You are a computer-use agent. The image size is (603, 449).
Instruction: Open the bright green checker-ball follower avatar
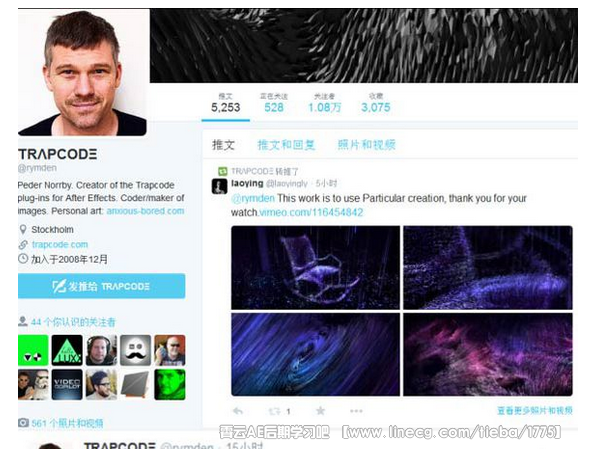33,350
